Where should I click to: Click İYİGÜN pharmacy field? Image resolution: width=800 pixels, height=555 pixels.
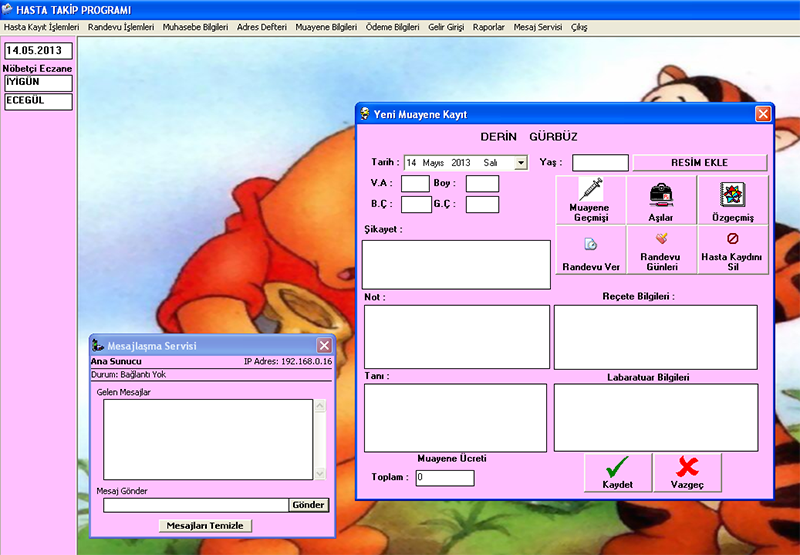coord(38,83)
